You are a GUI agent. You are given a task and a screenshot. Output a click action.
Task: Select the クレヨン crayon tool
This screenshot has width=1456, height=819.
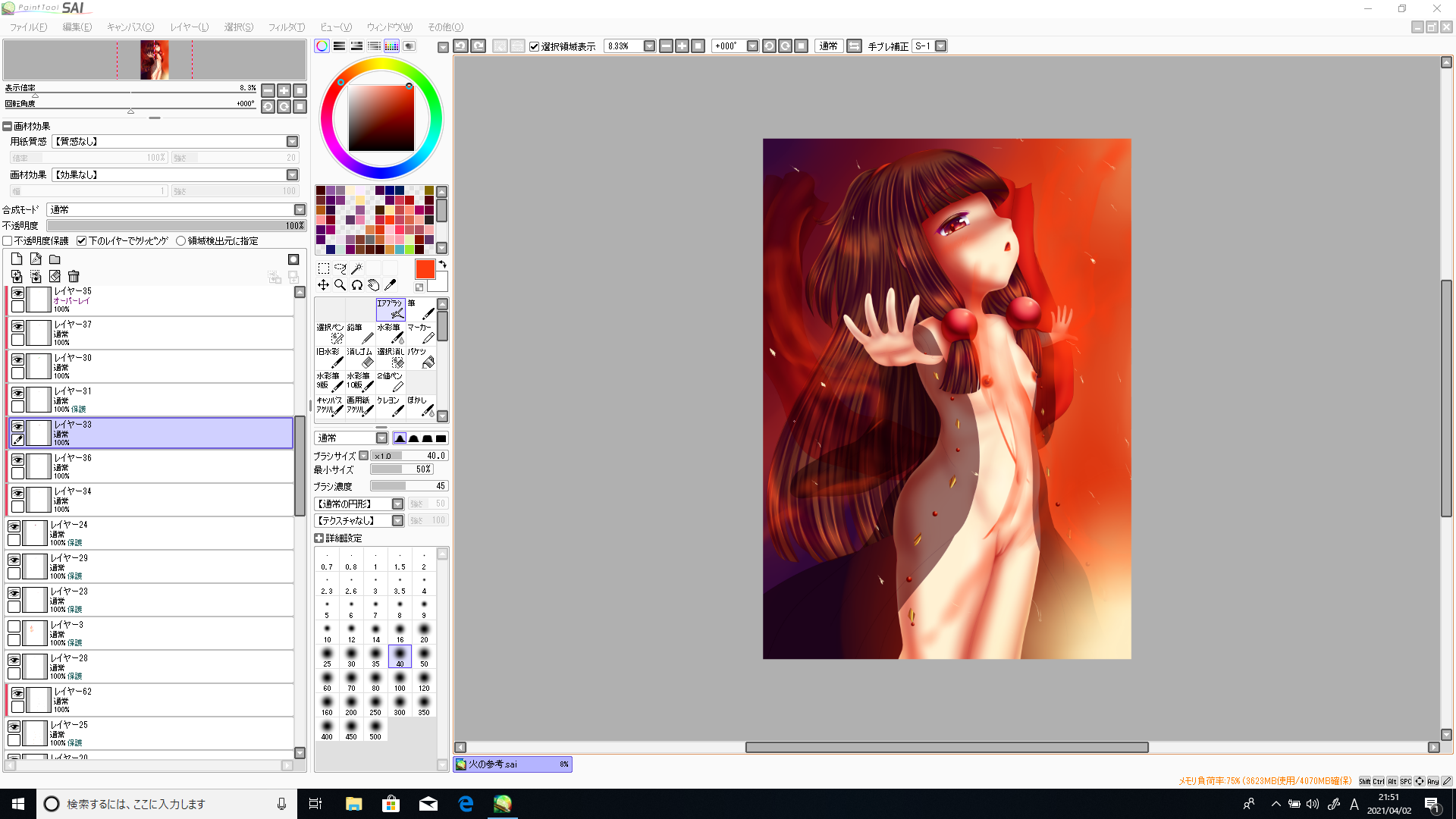391,406
